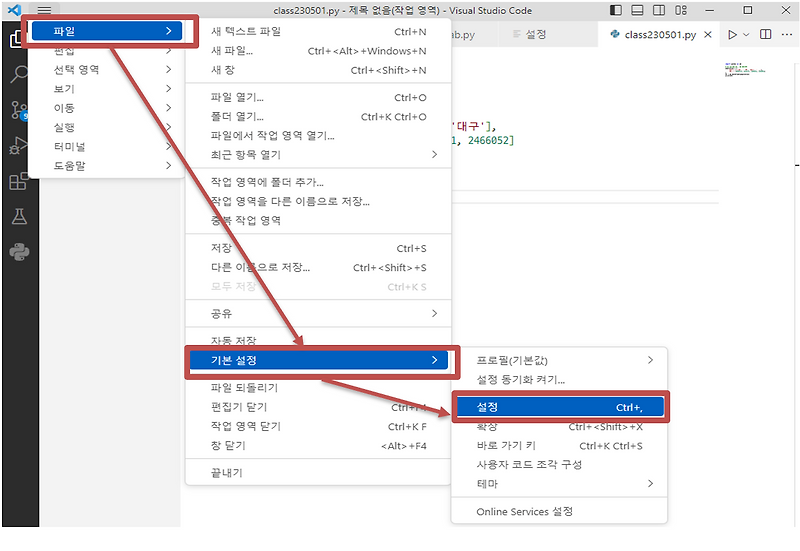
Task: Select 창 닫기 entry
Action: click(318, 446)
